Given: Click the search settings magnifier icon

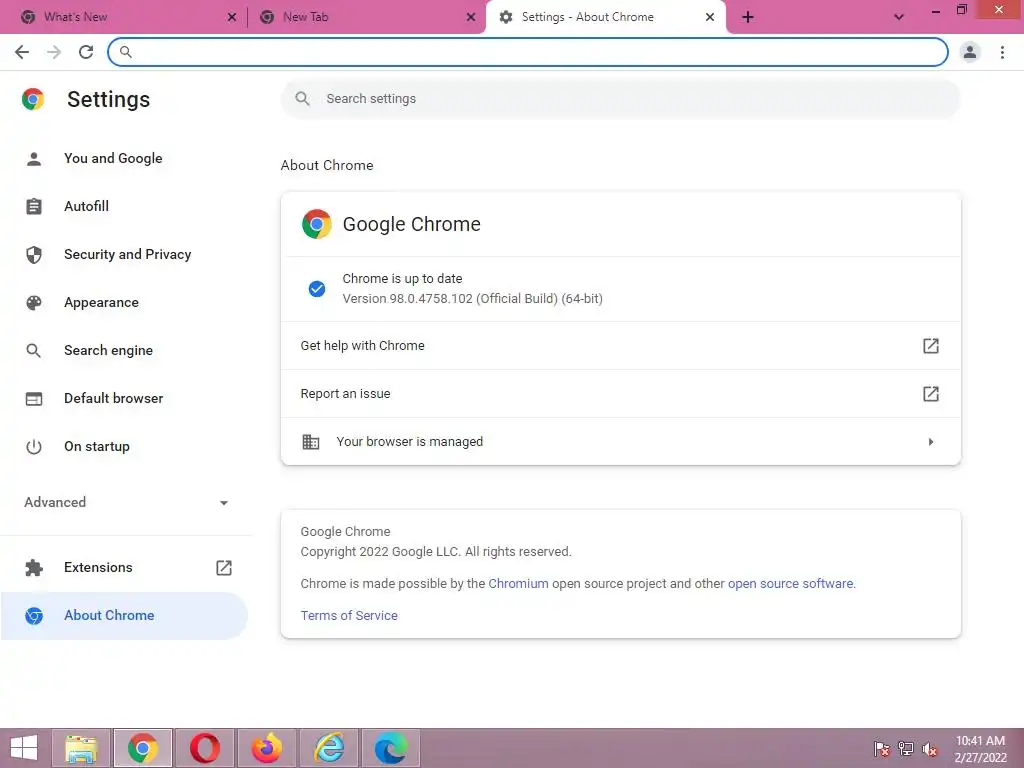Looking at the screenshot, I should [x=302, y=99].
